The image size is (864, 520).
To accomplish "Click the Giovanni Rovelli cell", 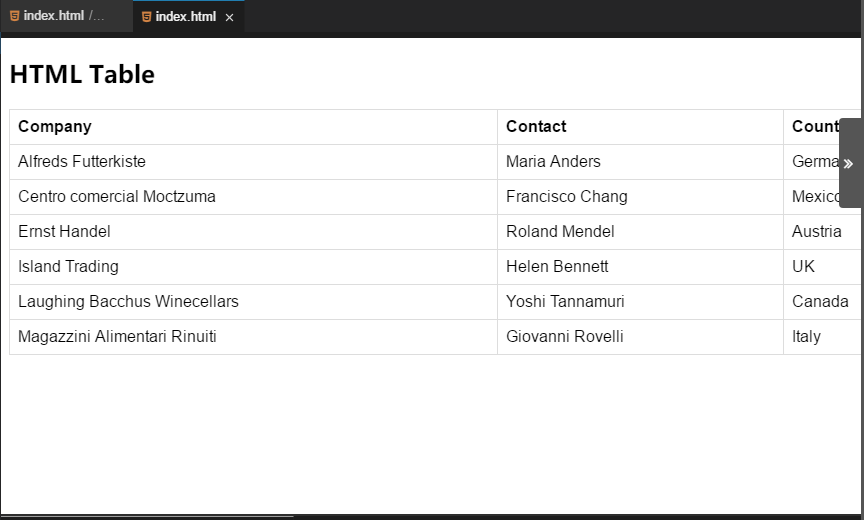I will point(640,337).
